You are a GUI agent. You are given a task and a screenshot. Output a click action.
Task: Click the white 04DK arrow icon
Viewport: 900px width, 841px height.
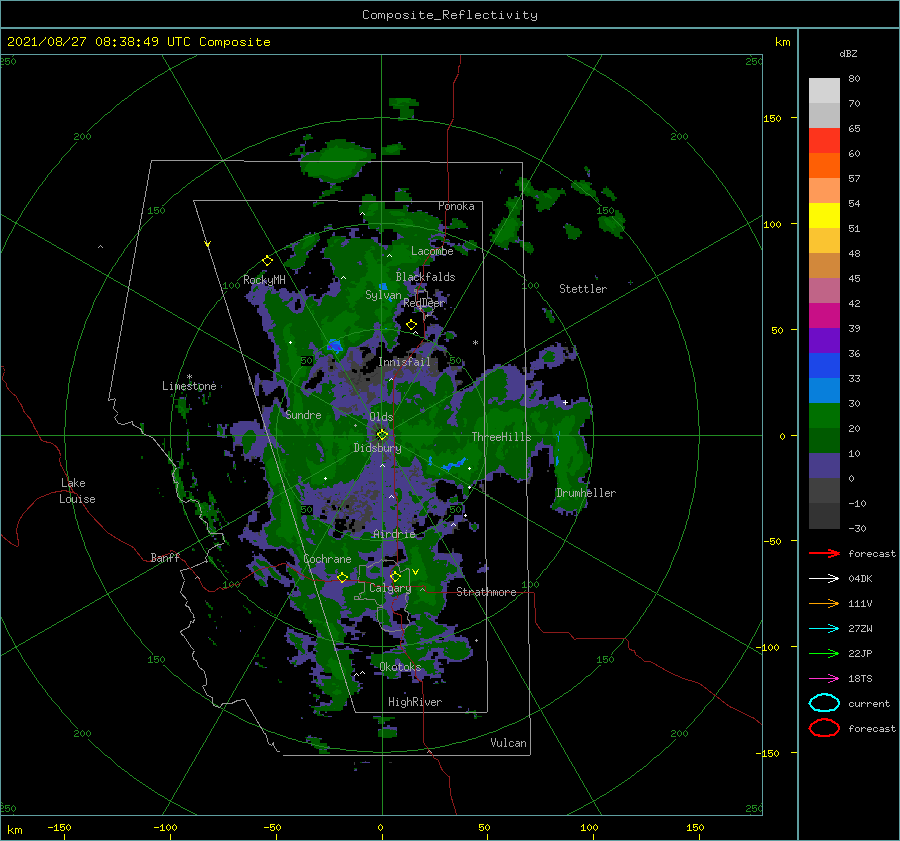coord(824,578)
